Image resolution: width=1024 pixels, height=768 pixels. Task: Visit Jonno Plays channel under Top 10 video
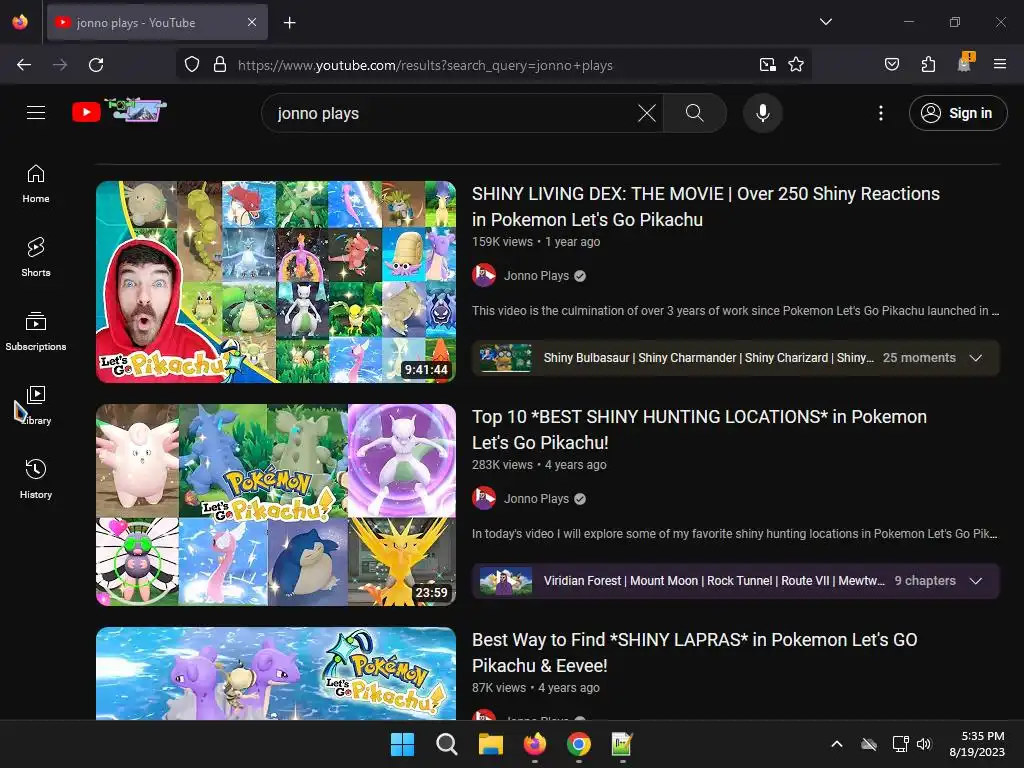pyautogui.click(x=536, y=499)
